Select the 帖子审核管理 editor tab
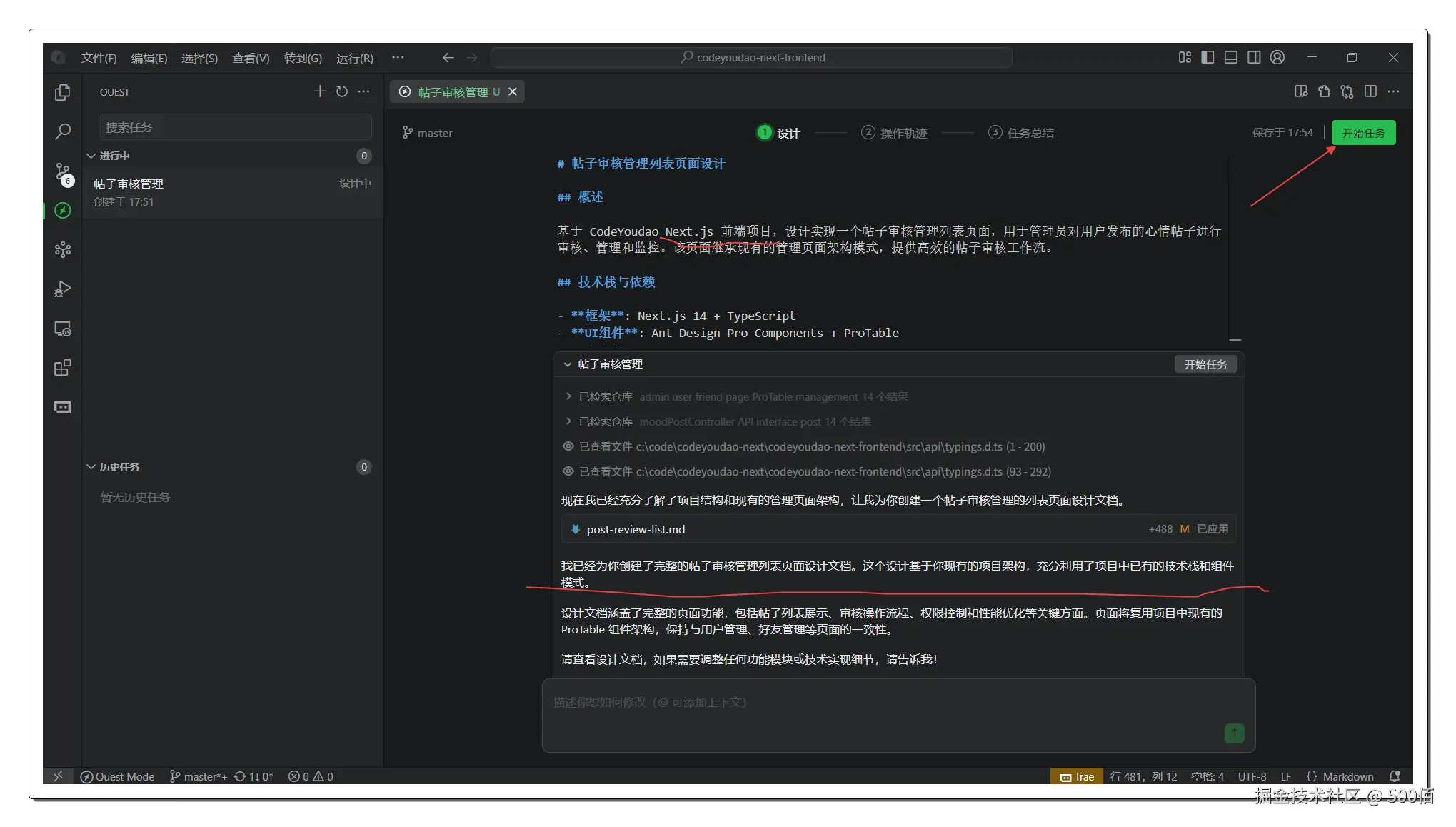Viewport: 1456px width, 827px height. (x=451, y=91)
